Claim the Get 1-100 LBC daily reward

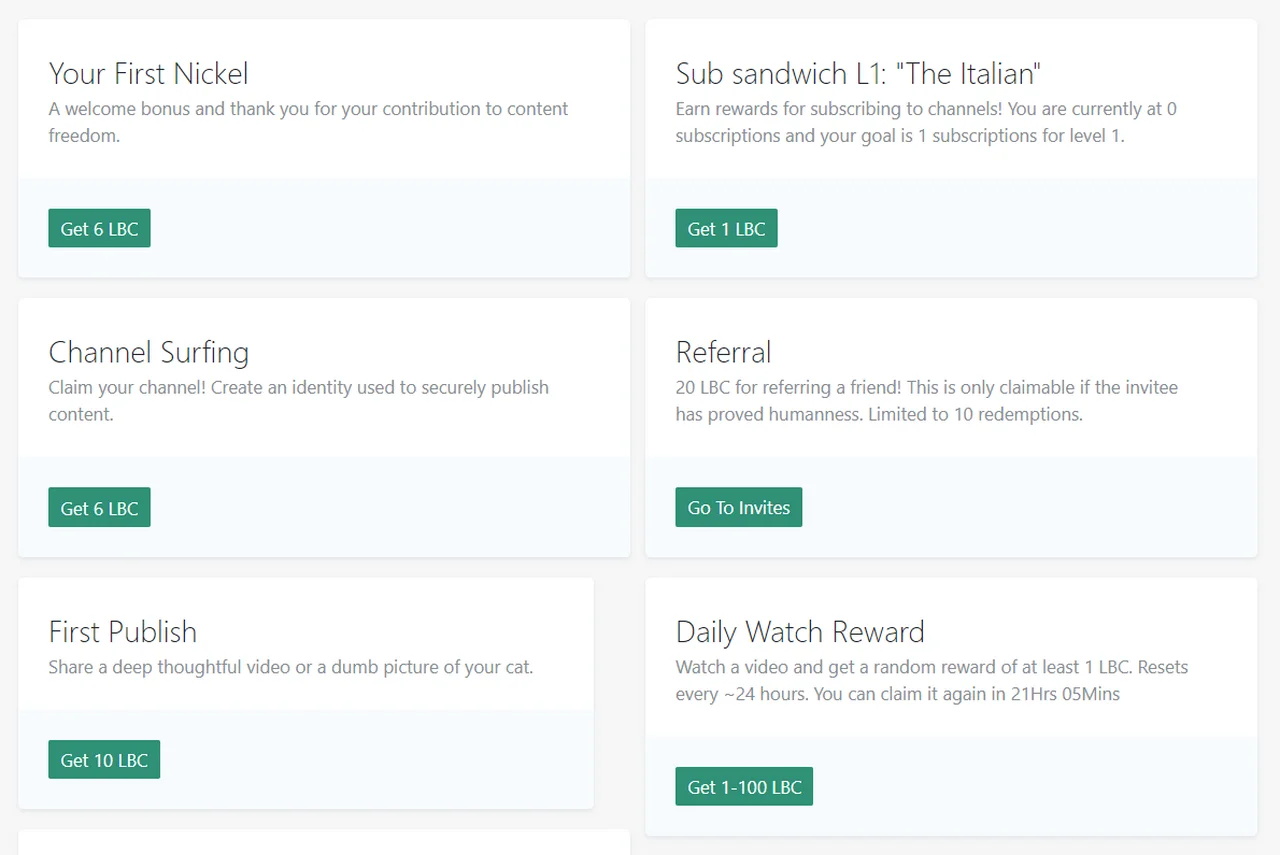click(744, 786)
